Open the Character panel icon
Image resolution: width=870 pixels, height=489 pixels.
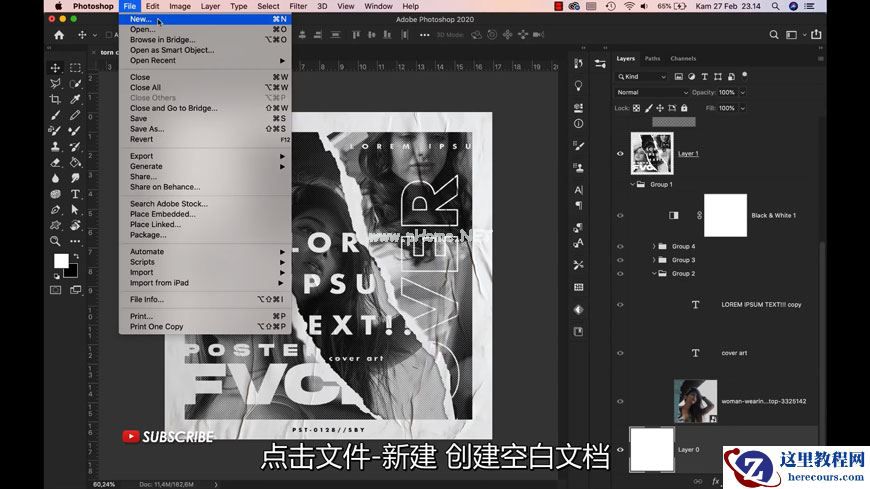(578, 190)
